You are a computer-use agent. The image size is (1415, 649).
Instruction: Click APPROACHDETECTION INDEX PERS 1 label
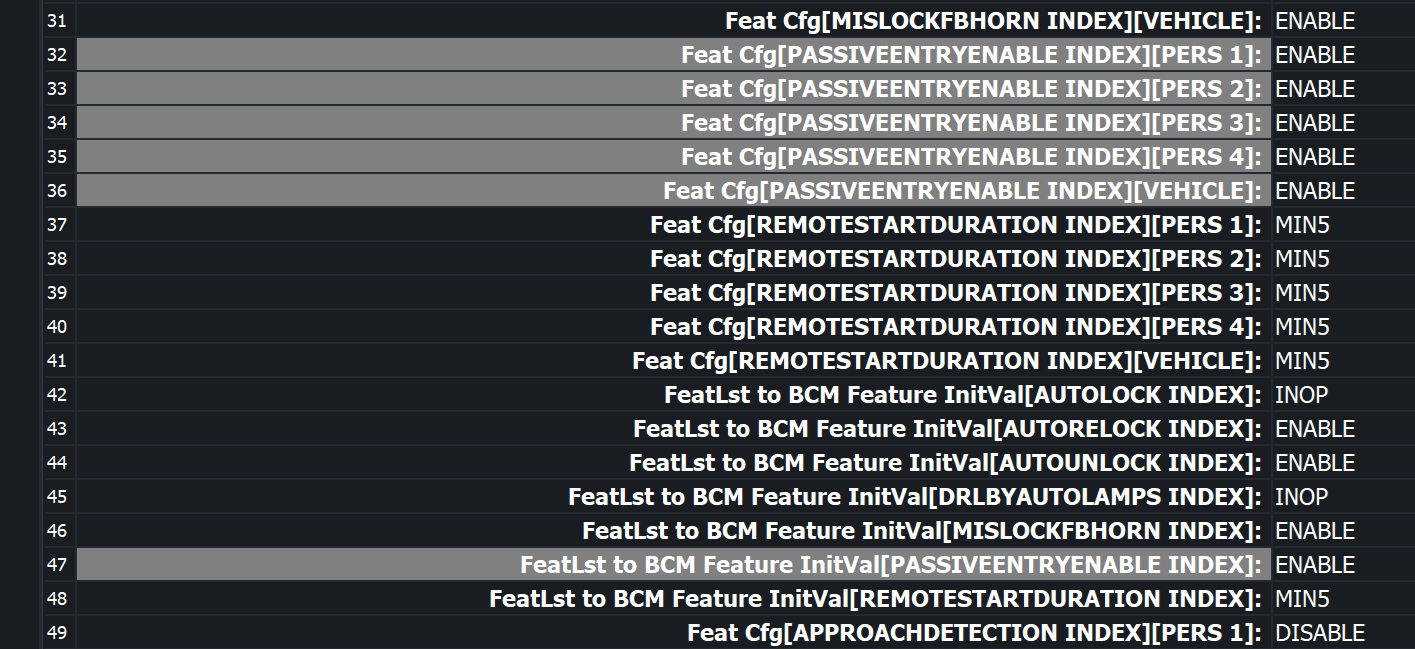click(x=973, y=633)
